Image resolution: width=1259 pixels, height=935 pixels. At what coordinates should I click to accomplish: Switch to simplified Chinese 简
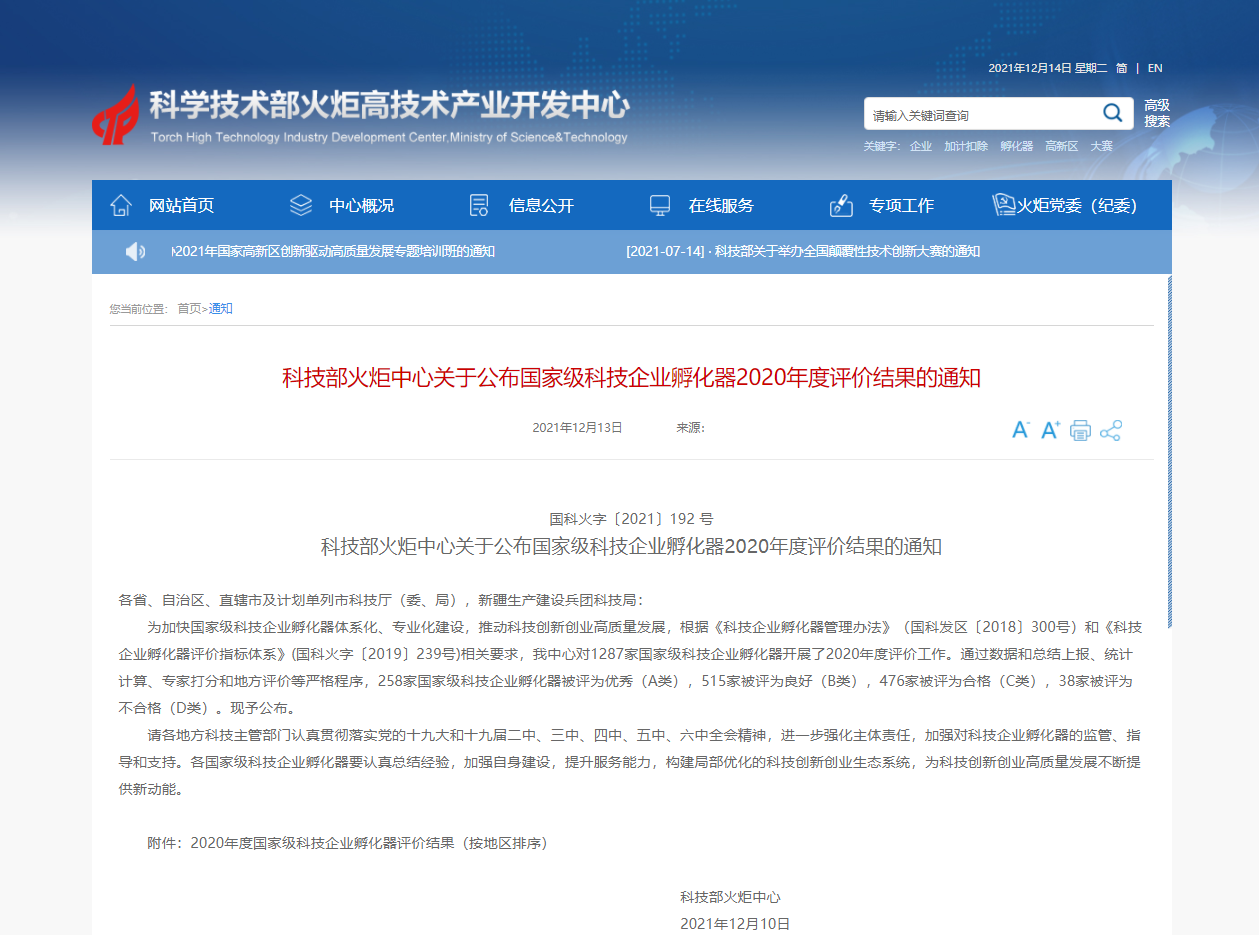click(x=1122, y=68)
